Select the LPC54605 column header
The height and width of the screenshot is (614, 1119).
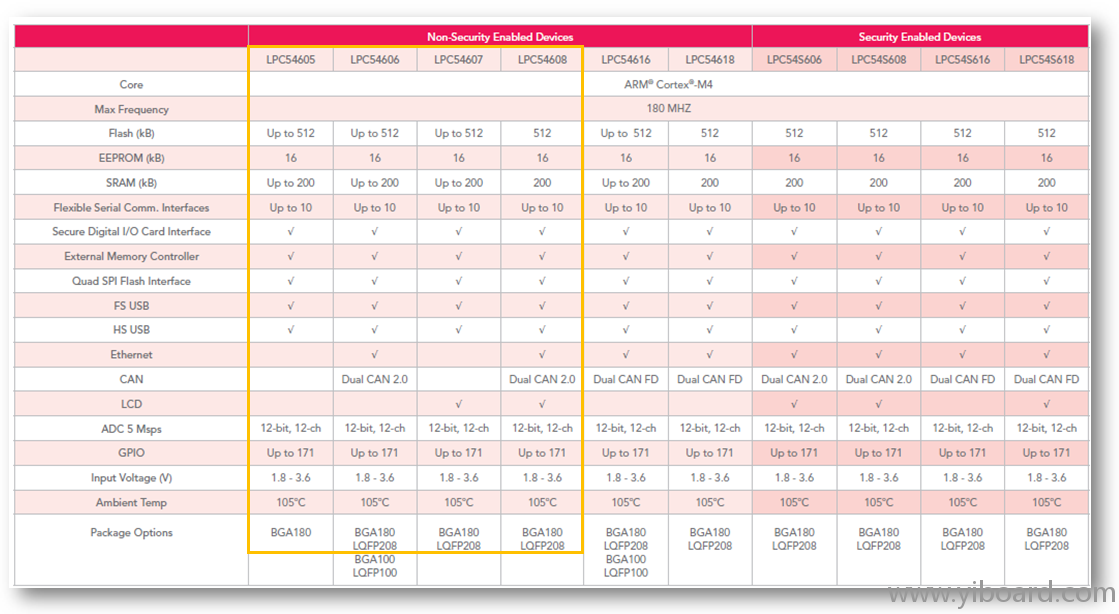pos(290,59)
